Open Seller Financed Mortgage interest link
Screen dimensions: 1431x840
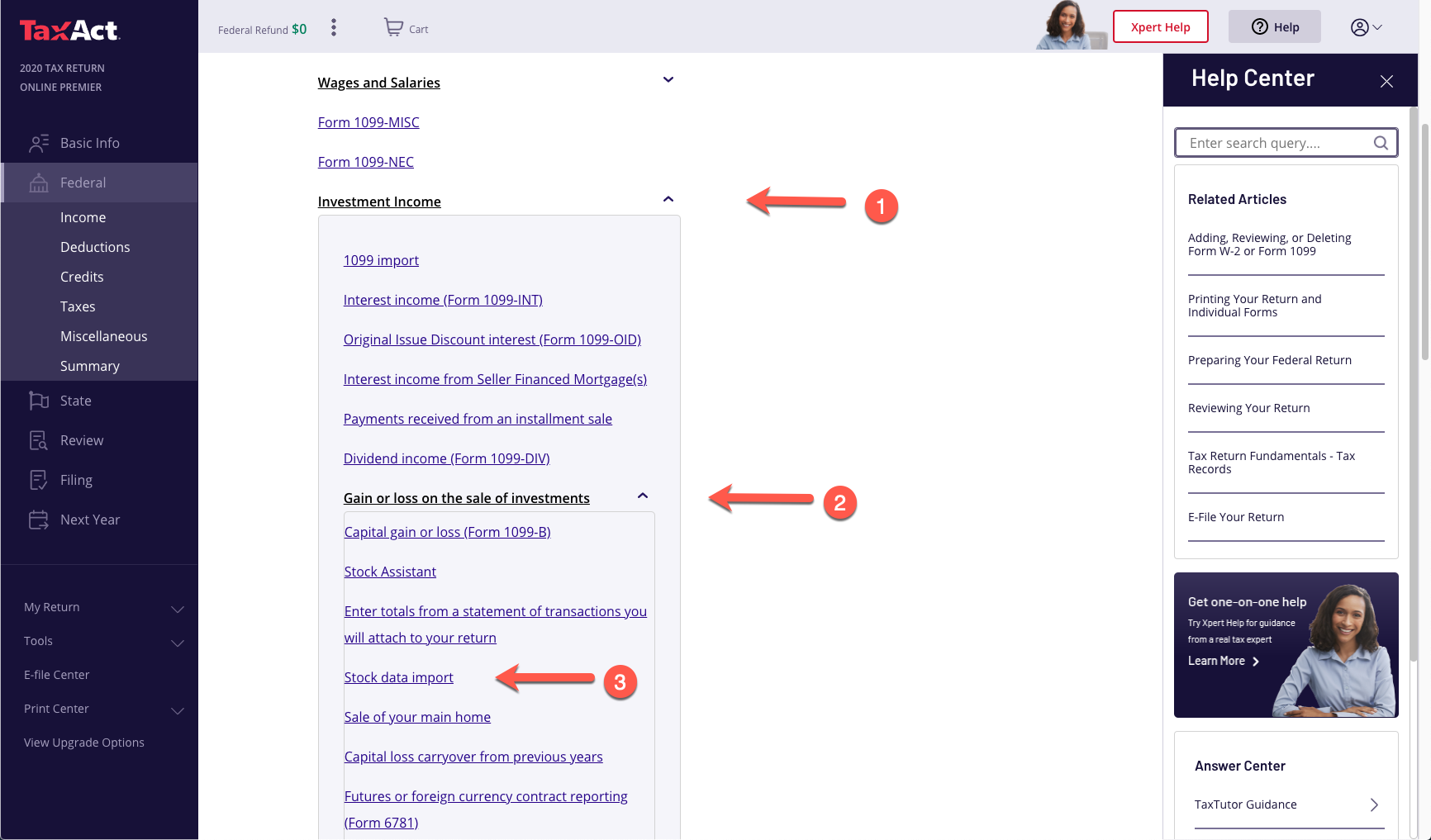pos(495,379)
